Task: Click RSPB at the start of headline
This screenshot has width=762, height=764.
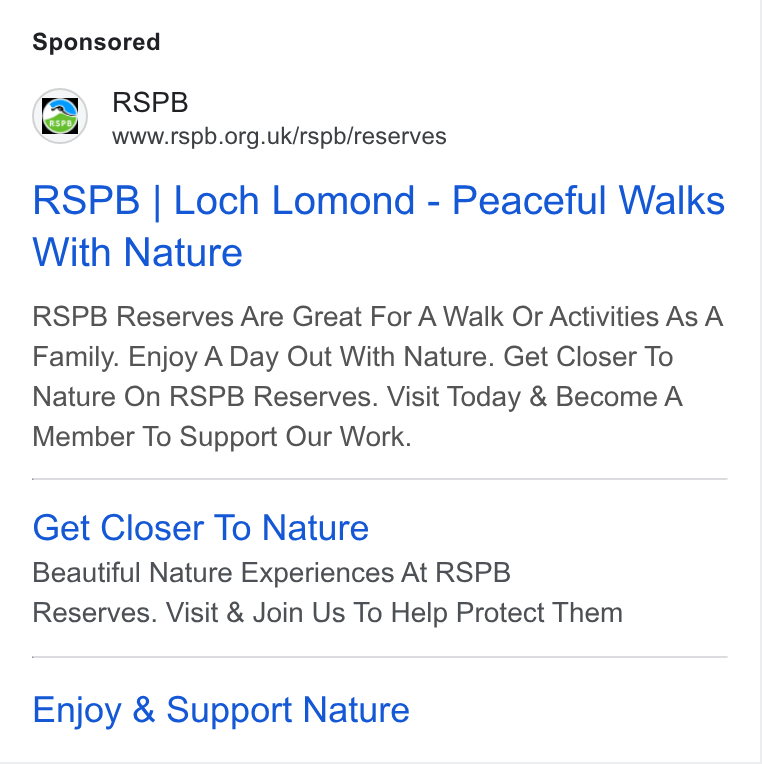Action: coord(86,200)
